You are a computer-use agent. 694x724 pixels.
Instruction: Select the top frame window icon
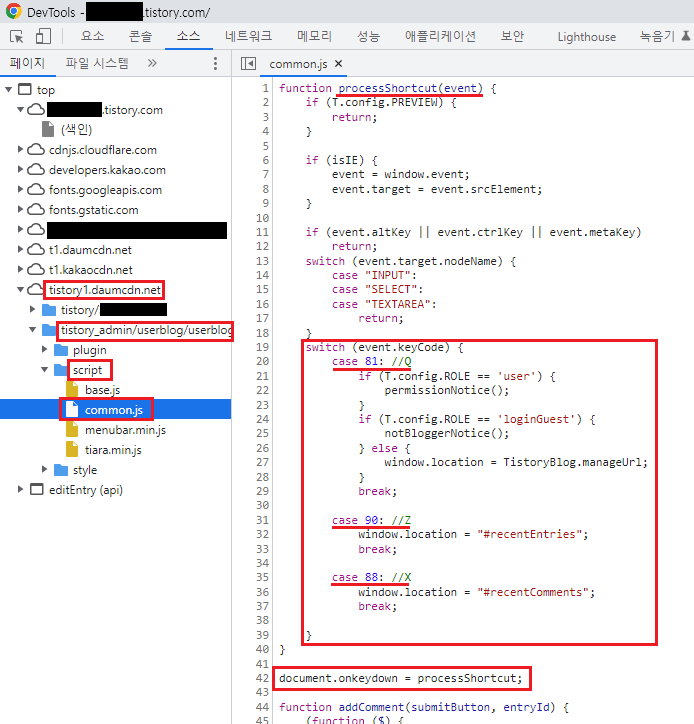24,89
